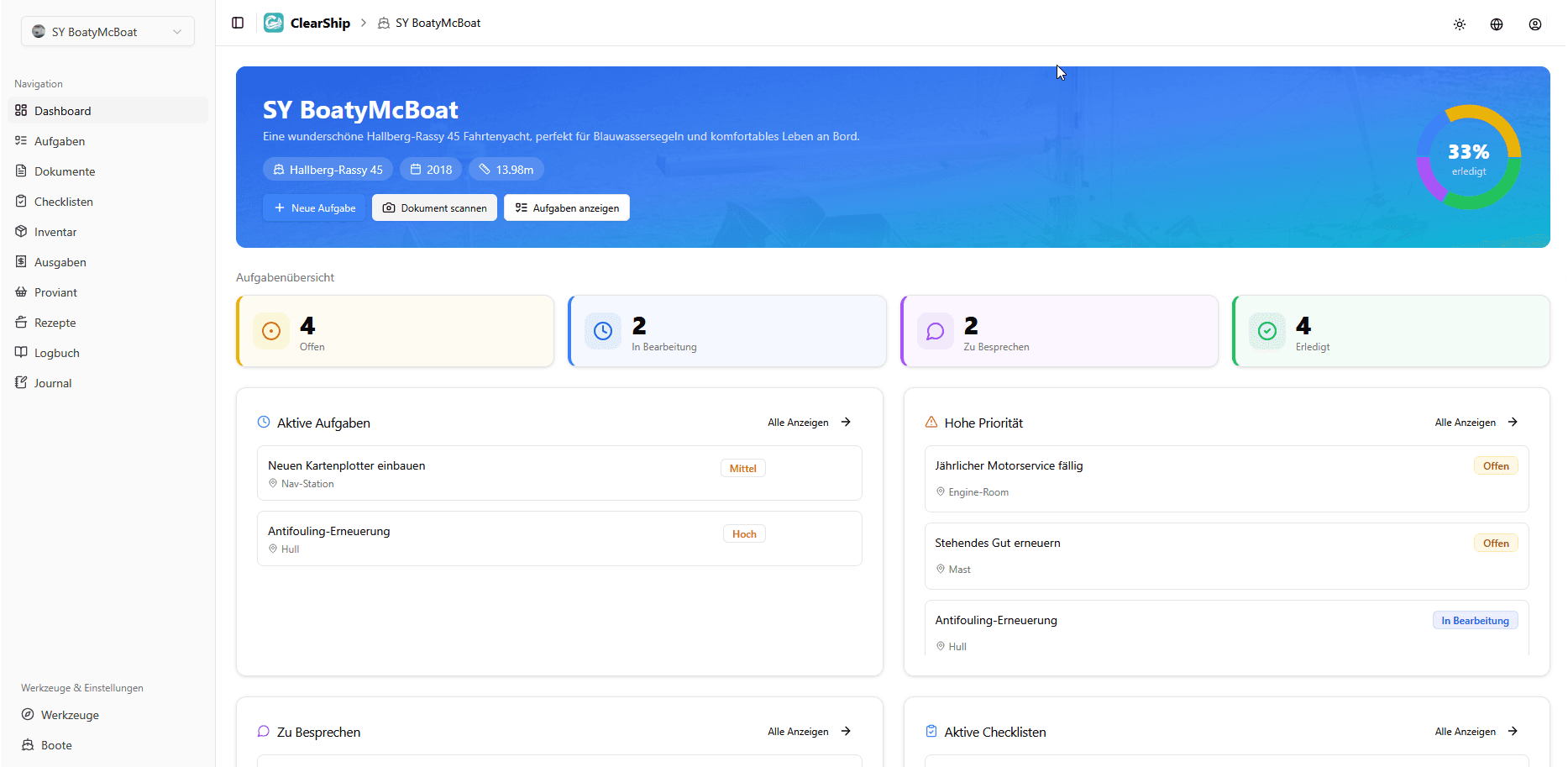1568x767 pixels.
Task: Click the Erledigt checkmark icon
Action: (x=1266, y=331)
